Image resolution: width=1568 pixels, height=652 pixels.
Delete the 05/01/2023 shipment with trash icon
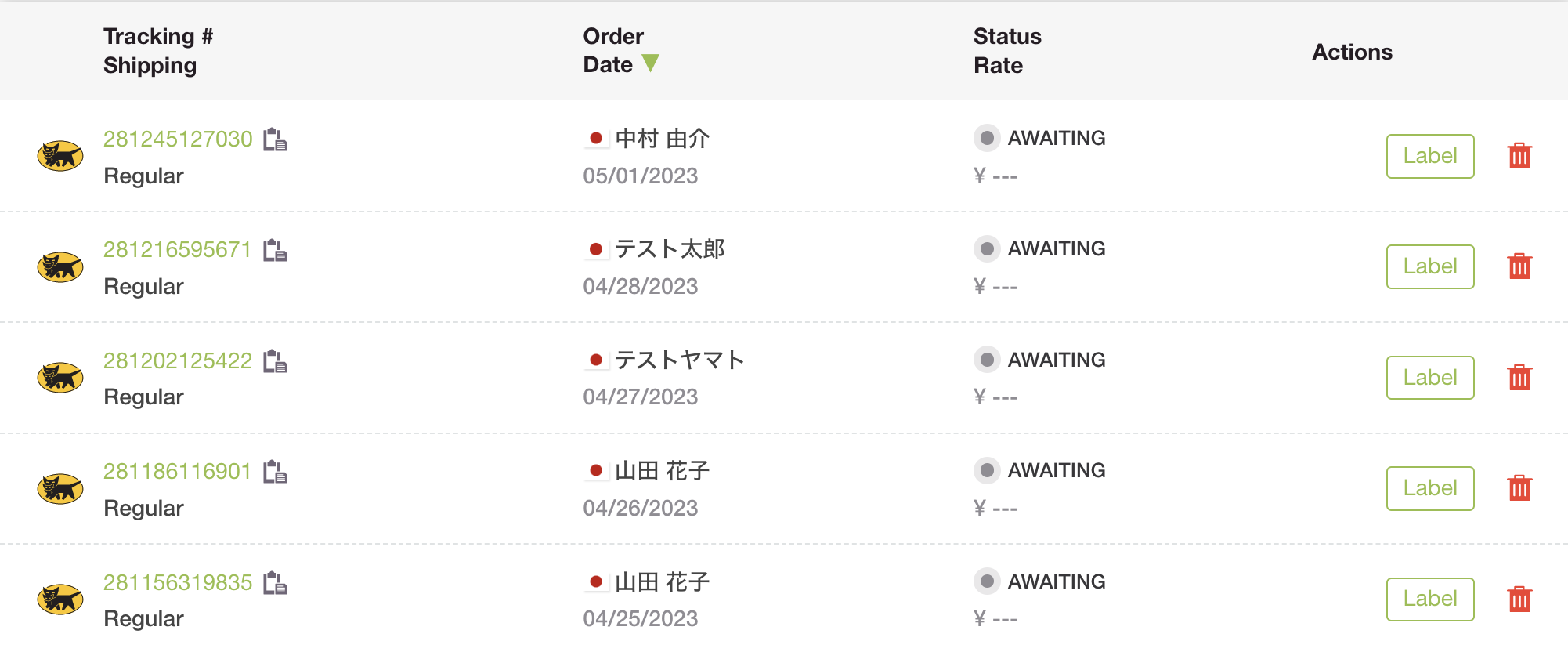pos(1519,156)
